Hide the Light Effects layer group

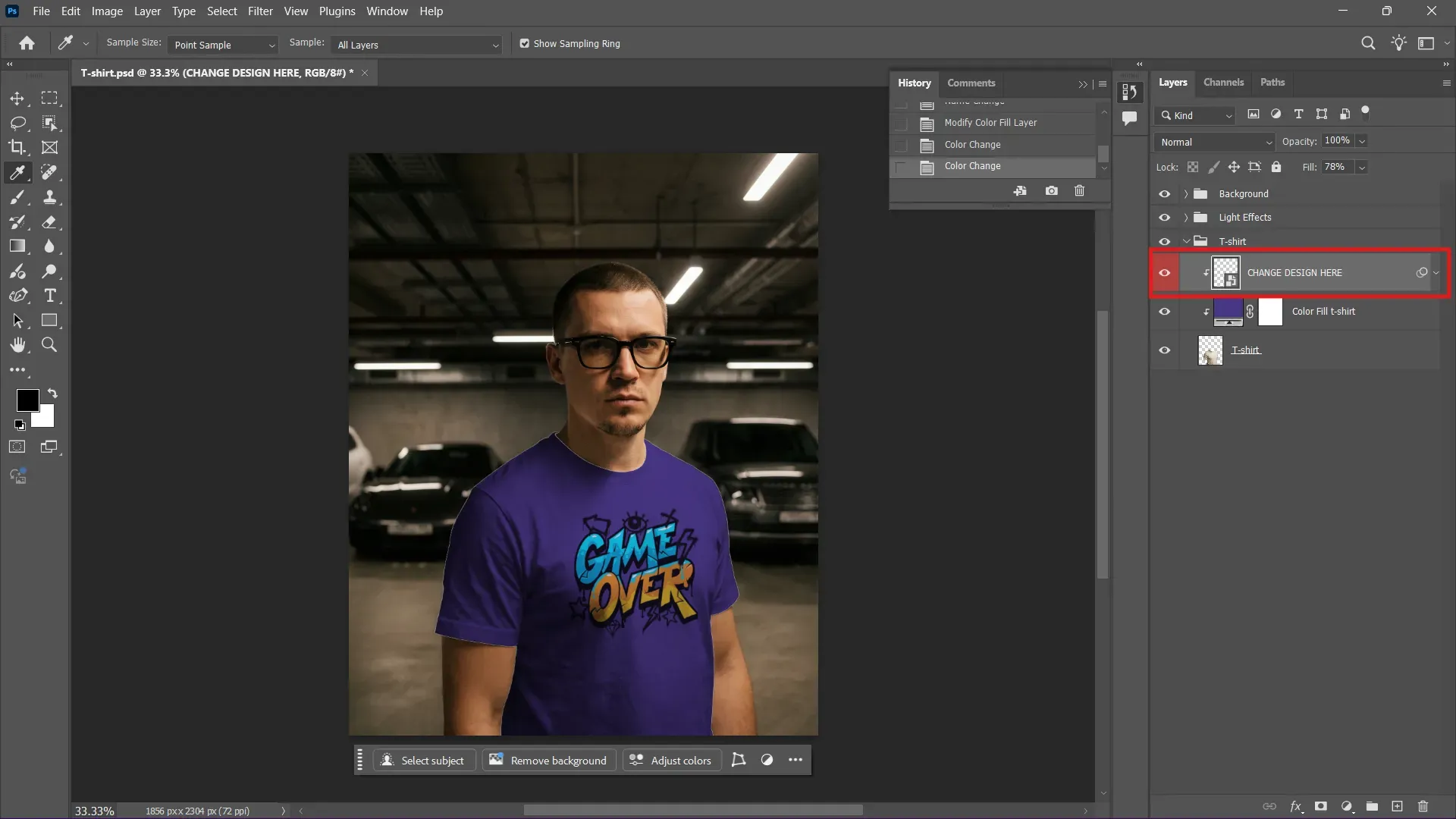1165,218
